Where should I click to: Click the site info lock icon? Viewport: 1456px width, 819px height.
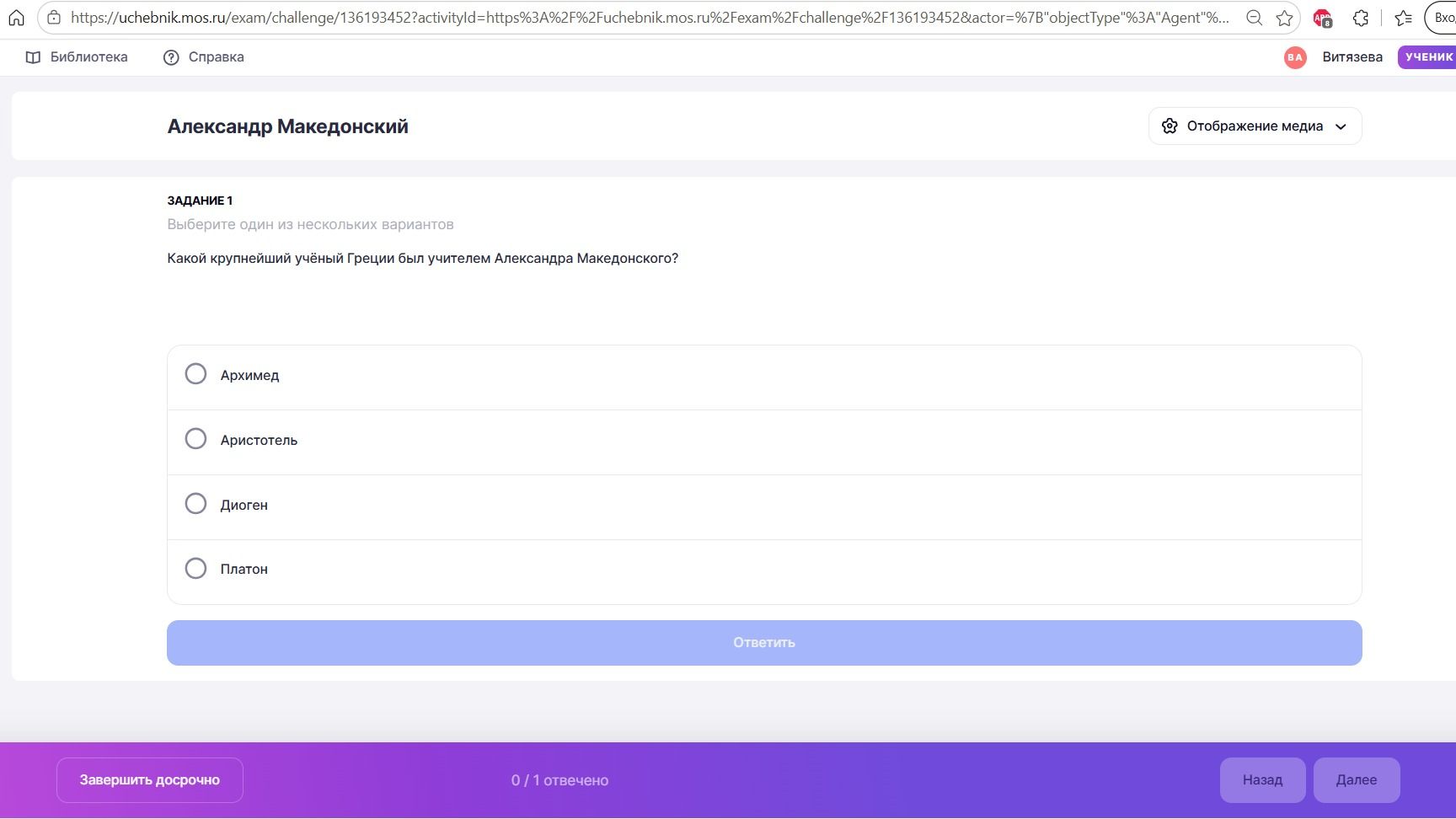54,18
